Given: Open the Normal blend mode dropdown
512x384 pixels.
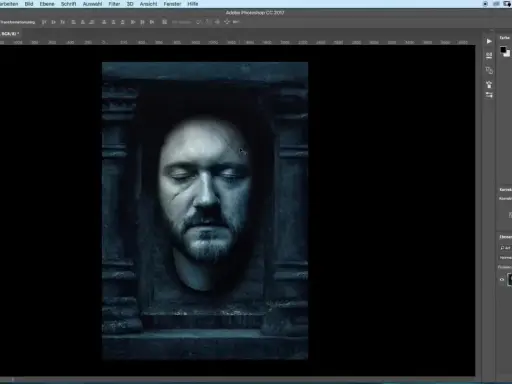Looking at the screenshot, I should pyautogui.click(x=505, y=258).
